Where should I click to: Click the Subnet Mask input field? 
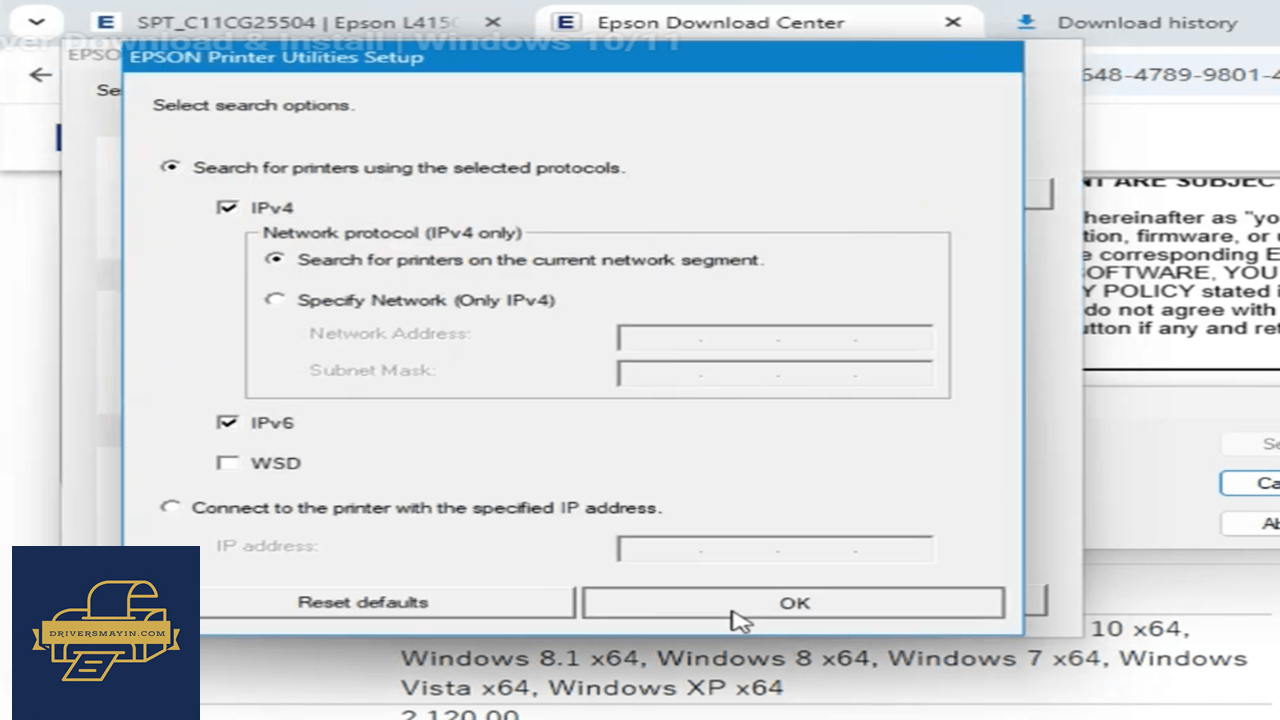click(775, 374)
